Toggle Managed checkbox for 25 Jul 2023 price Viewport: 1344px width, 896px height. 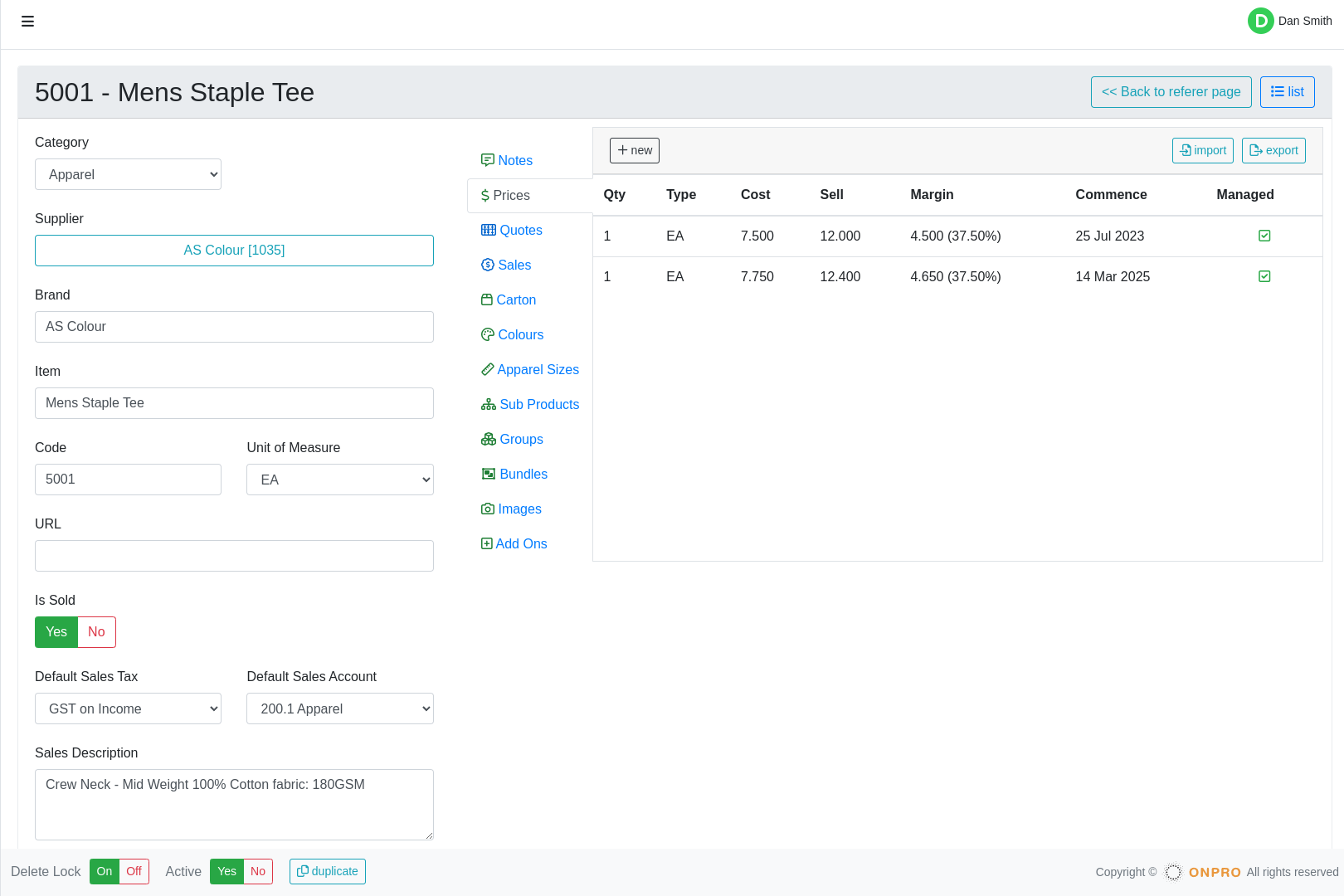point(1264,236)
